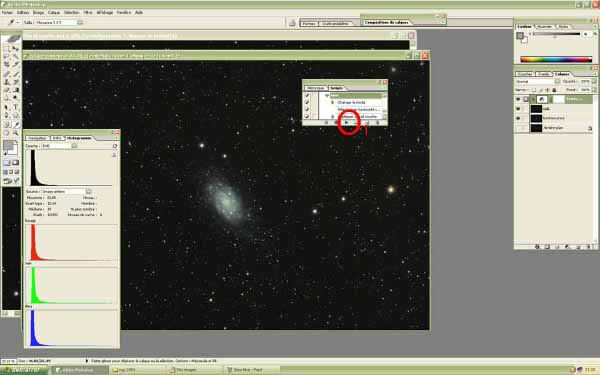Screen dimensions: 600x375
Task: Open the layer blend mode dropdown
Action: (537, 82)
